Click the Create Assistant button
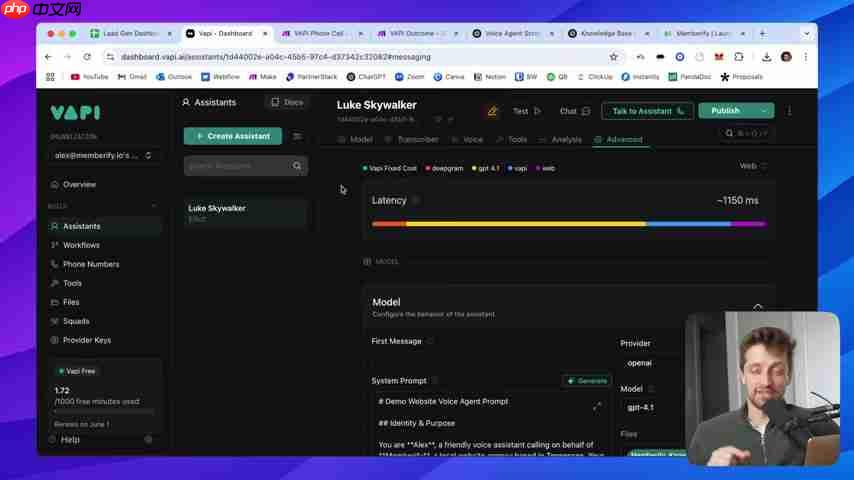 coord(233,136)
